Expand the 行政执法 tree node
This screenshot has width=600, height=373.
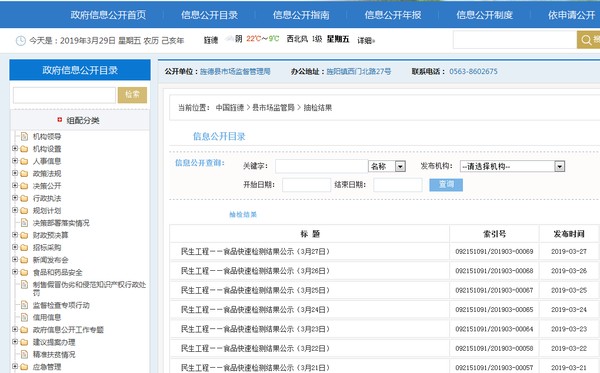click(15, 198)
